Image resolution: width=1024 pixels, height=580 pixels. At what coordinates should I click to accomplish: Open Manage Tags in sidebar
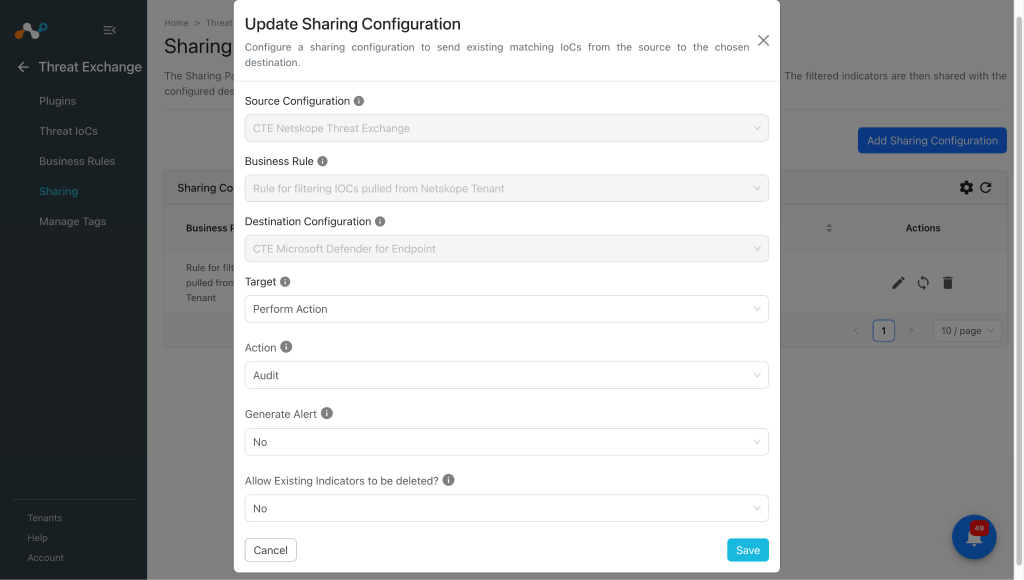(72, 221)
